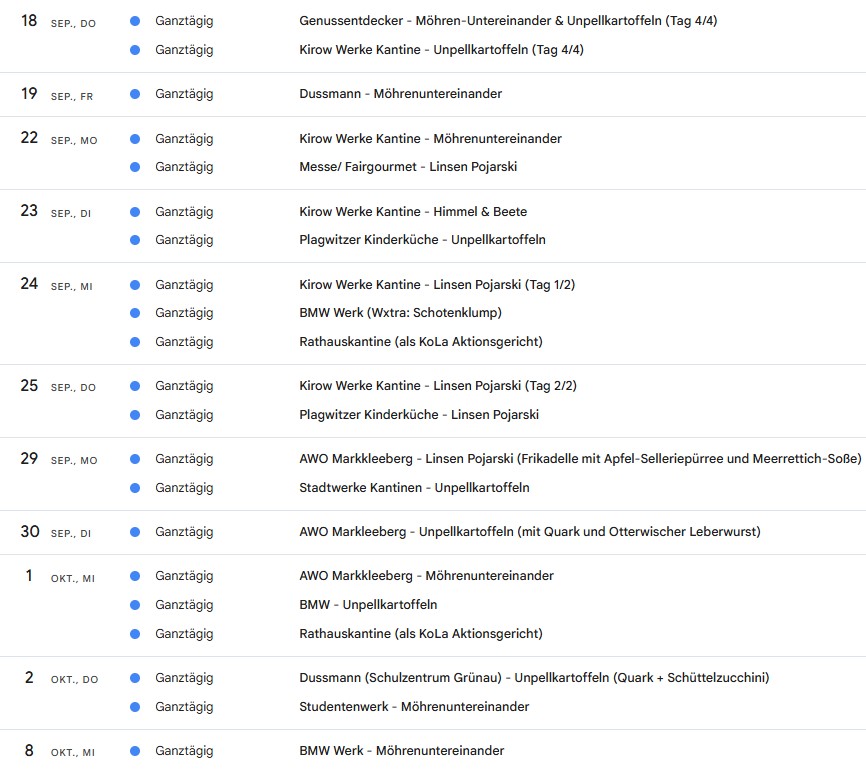Open Kirow Werke Kantine Linsen Pojarski (Tag 1/2)
866x773 pixels.
click(437, 285)
